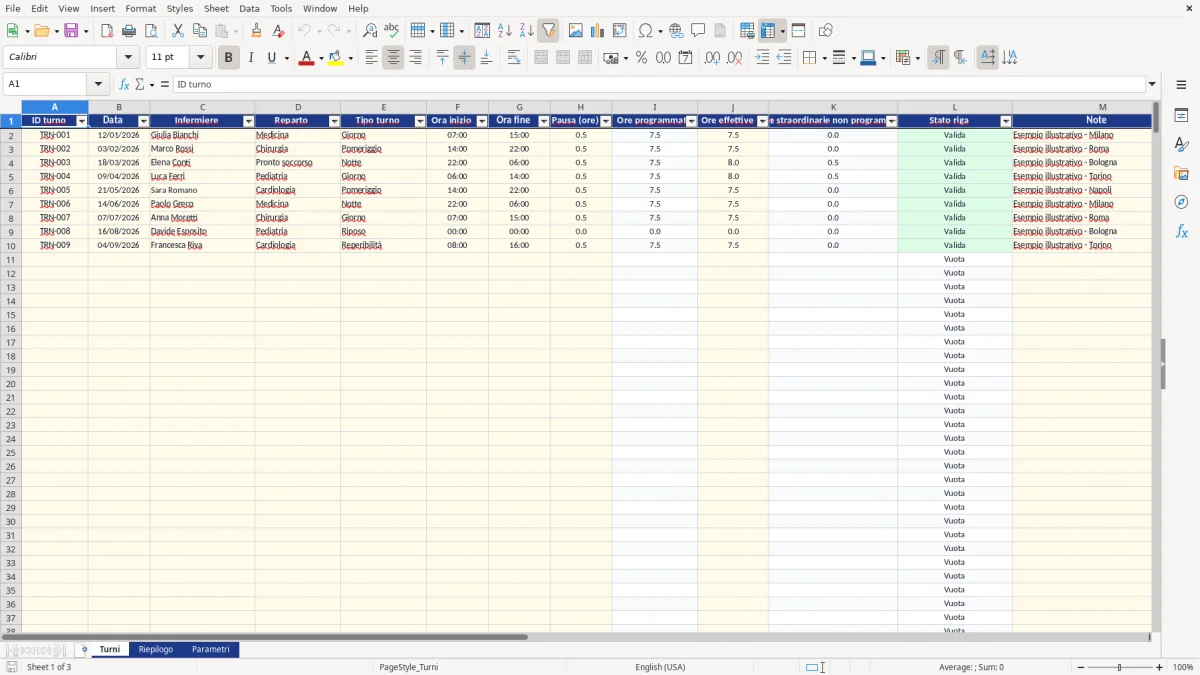Click the Font Color red A button

tap(306, 58)
